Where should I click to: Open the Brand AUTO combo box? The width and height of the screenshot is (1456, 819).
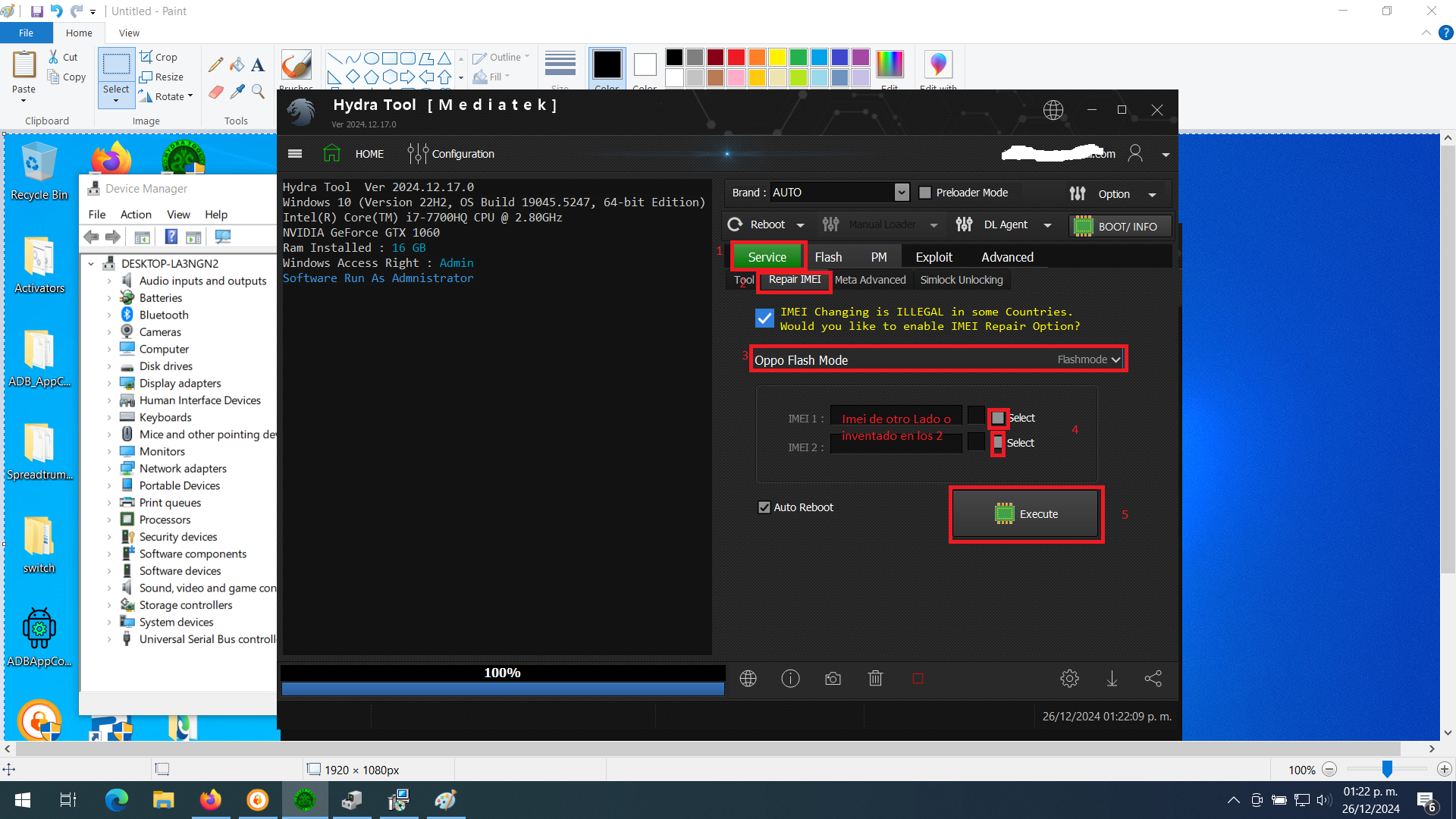pyautogui.click(x=839, y=193)
